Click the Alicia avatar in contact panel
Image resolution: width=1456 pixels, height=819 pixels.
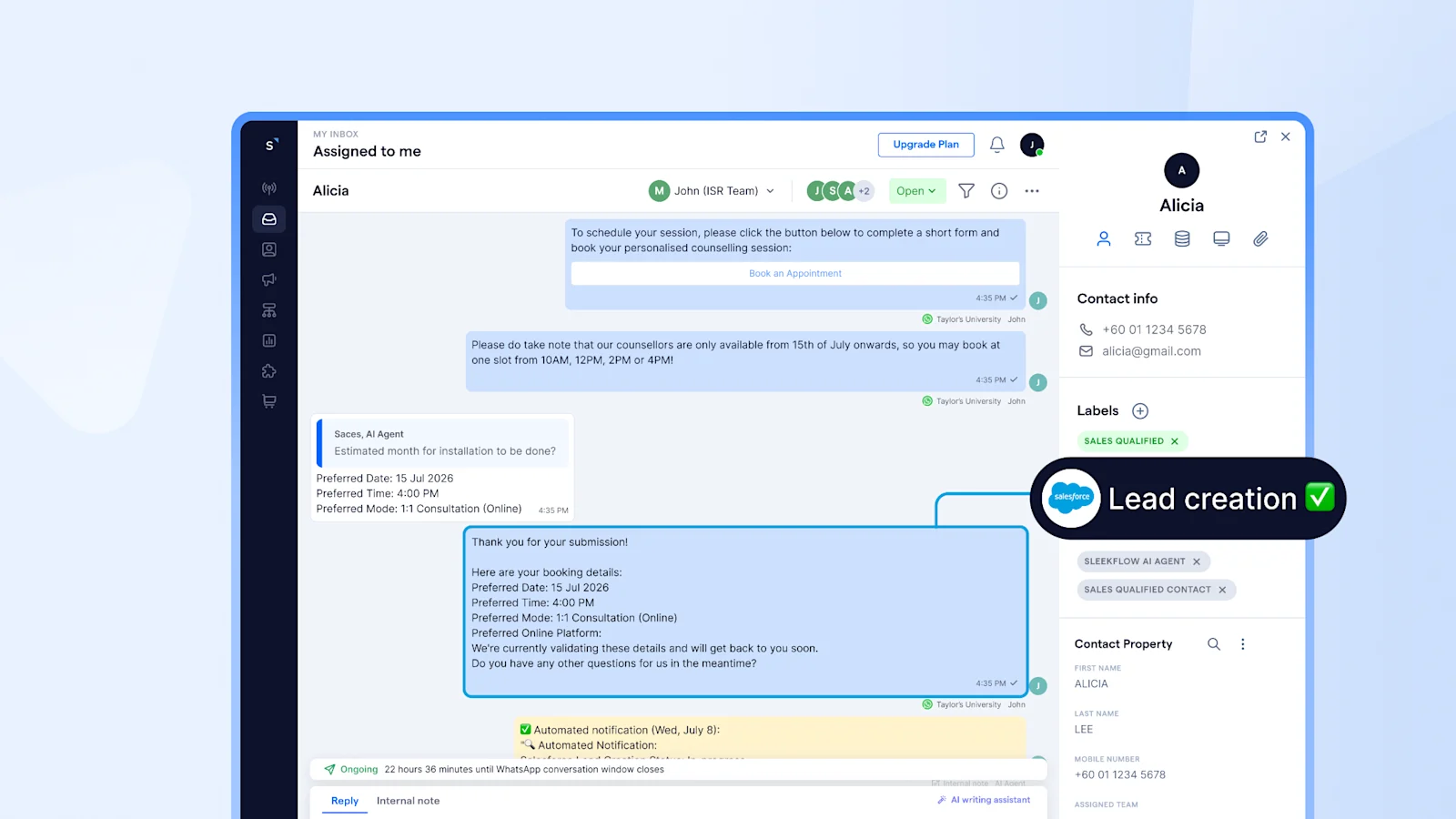pyautogui.click(x=1181, y=170)
